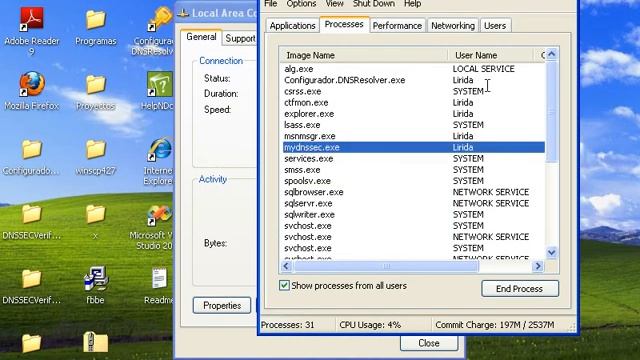The height and width of the screenshot is (360, 640).
Task: Select the ctfmon.exe process
Action: coord(413,102)
